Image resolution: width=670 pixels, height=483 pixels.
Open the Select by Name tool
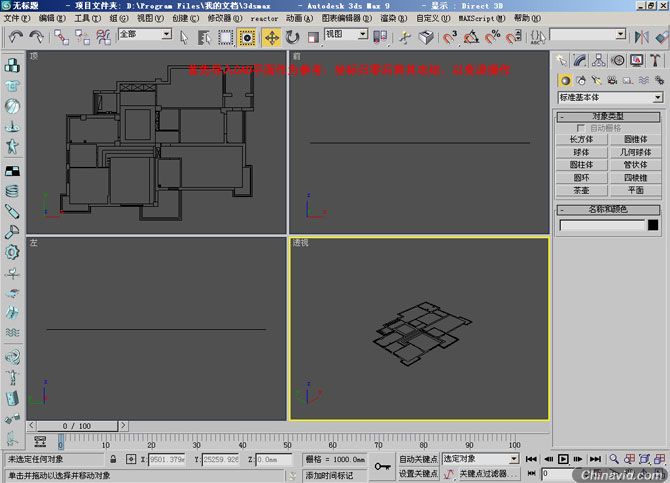[x=205, y=38]
